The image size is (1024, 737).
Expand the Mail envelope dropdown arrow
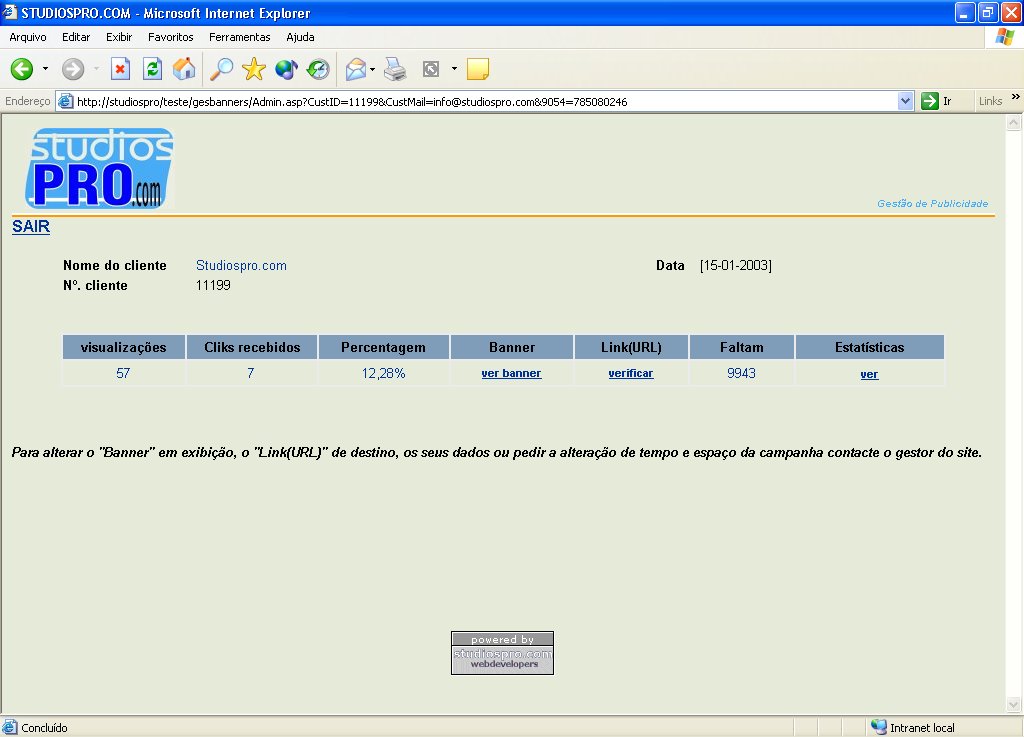[372, 69]
